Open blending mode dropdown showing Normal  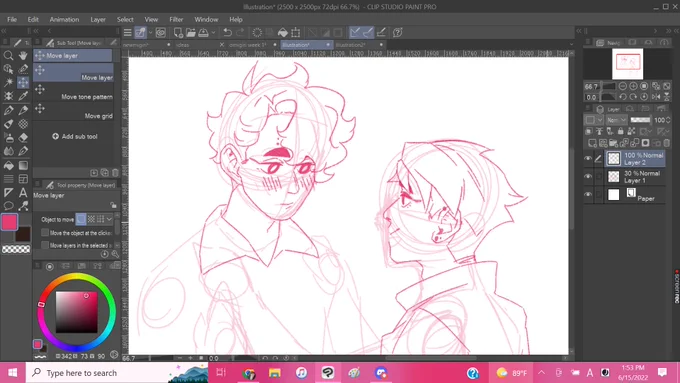[x=616, y=120]
